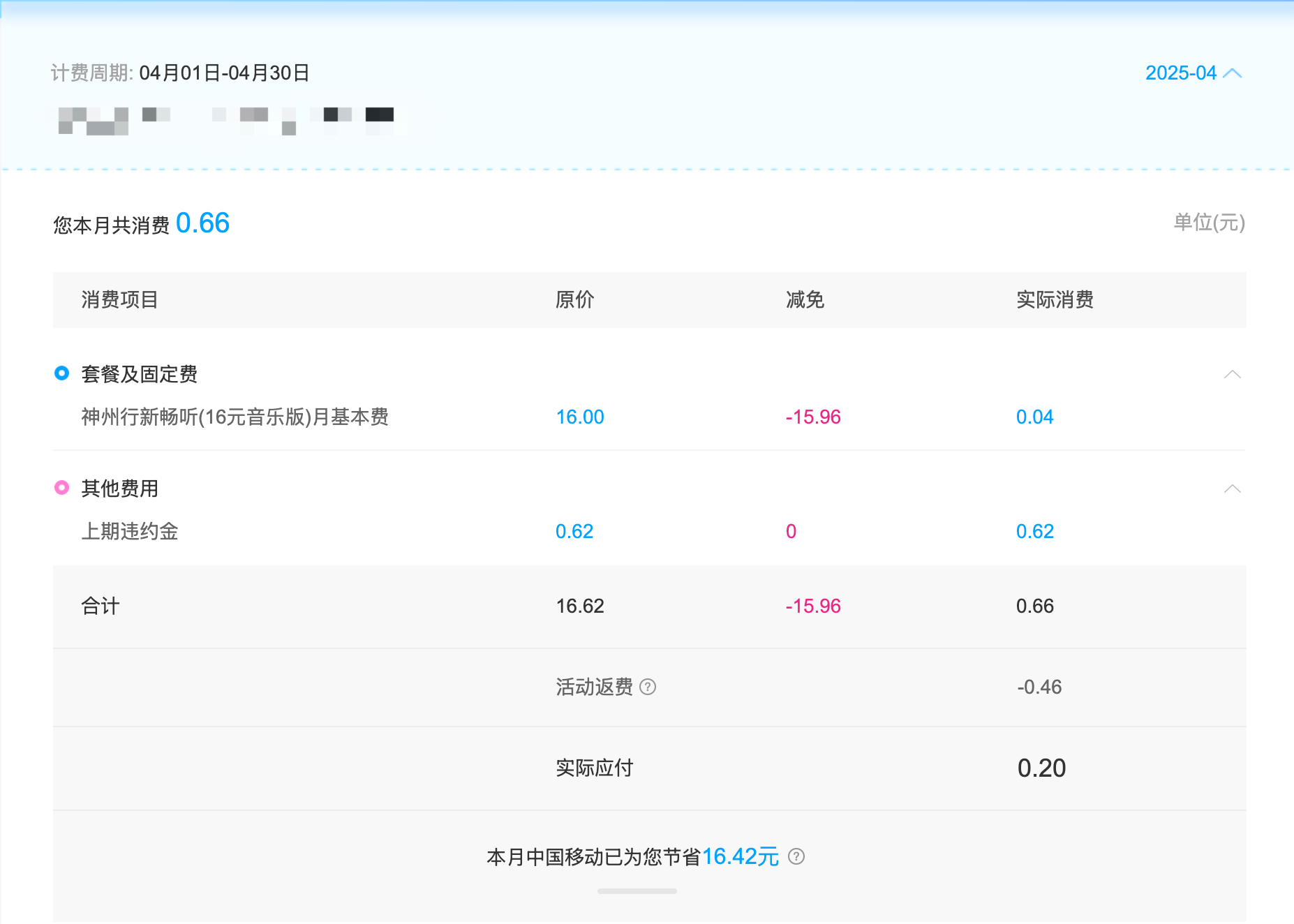The height and width of the screenshot is (924, 1294).
Task: Click the blue circle marker for 套餐及固定费
Action: [x=62, y=373]
